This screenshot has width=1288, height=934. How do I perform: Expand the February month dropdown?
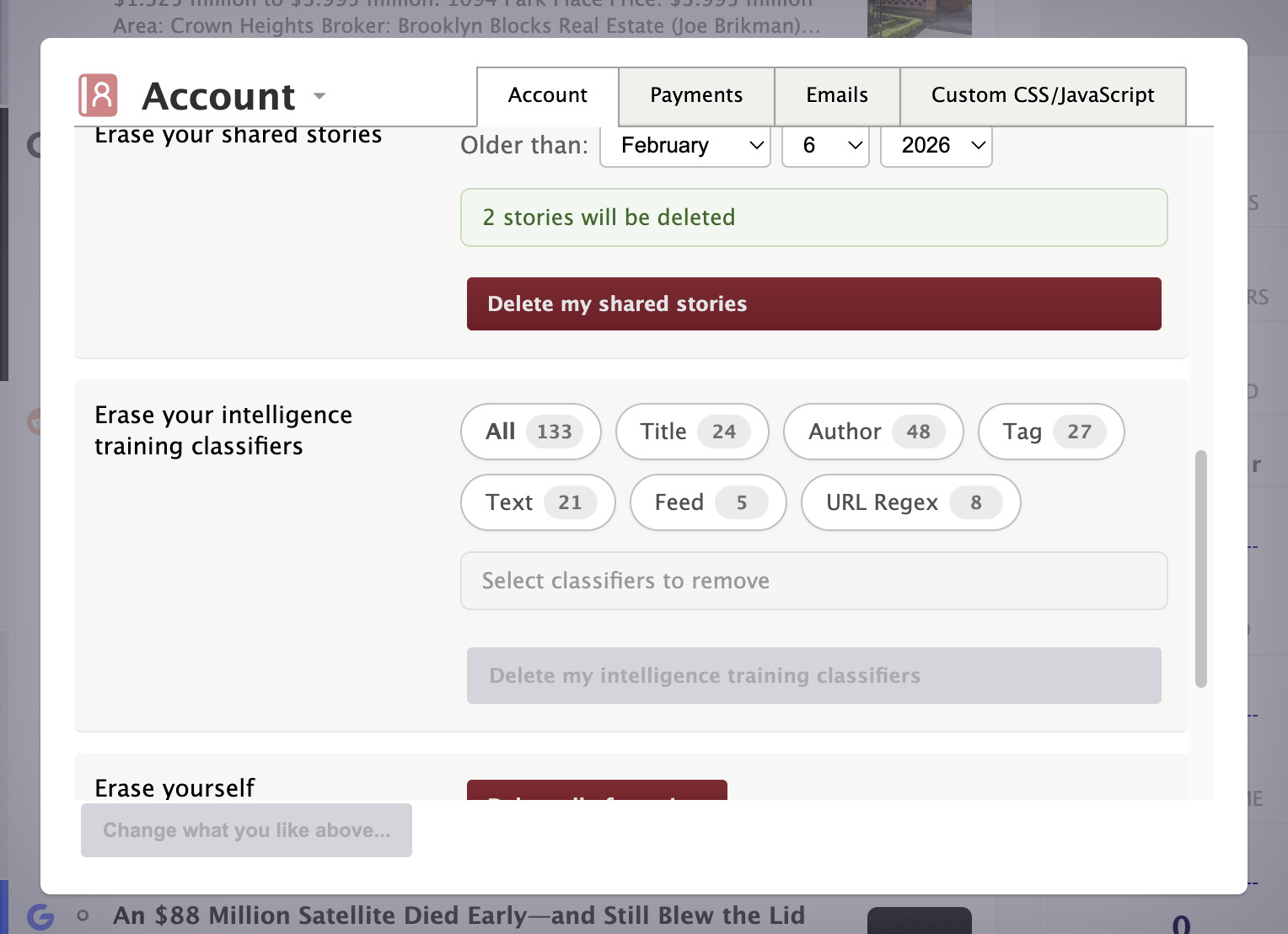point(684,146)
